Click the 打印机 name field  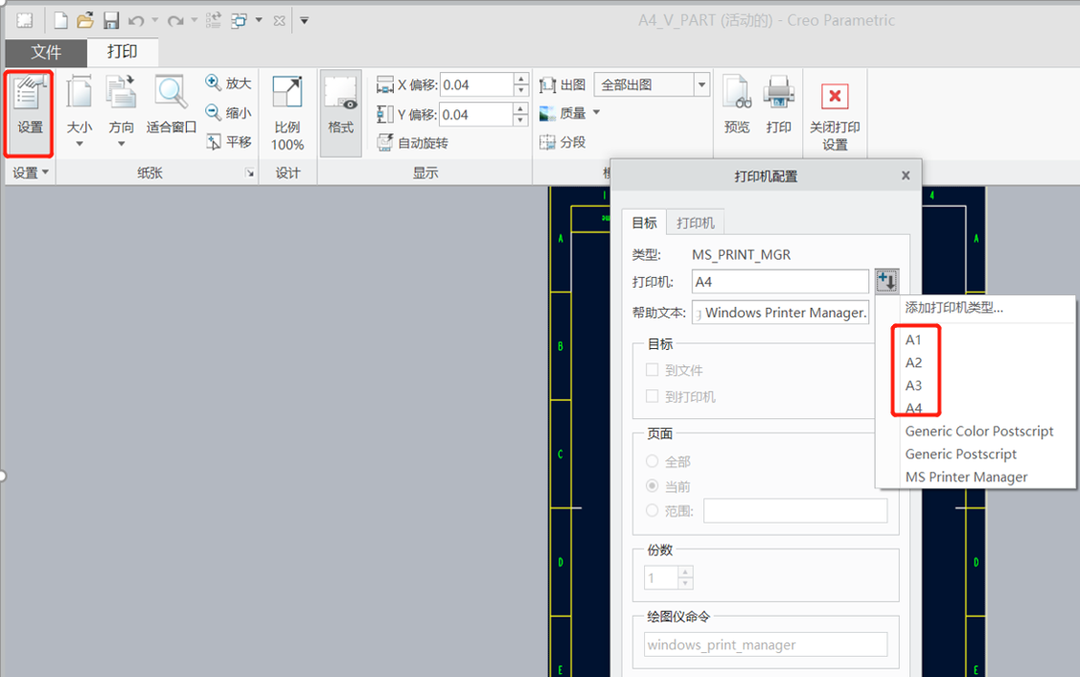point(780,281)
